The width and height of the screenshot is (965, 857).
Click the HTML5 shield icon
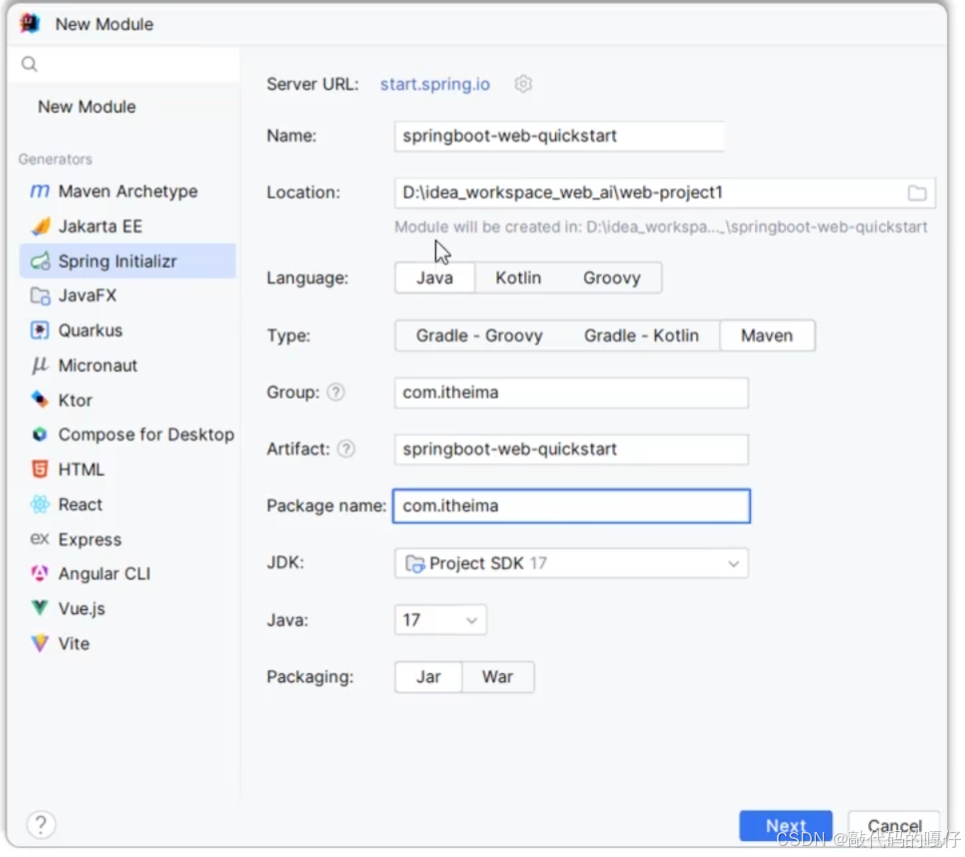(40, 470)
